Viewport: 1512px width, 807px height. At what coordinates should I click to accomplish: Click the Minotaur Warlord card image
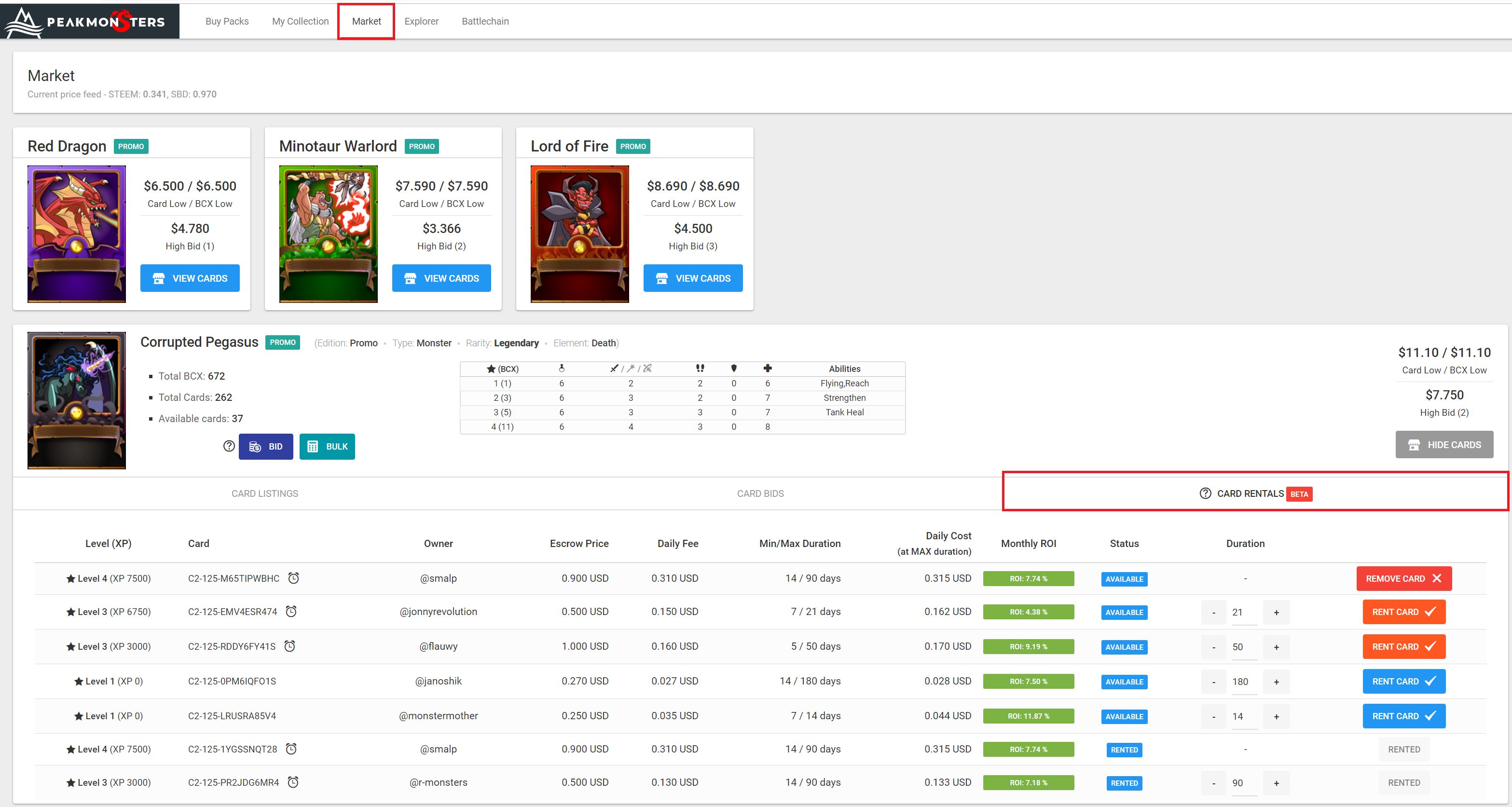tap(328, 233)
